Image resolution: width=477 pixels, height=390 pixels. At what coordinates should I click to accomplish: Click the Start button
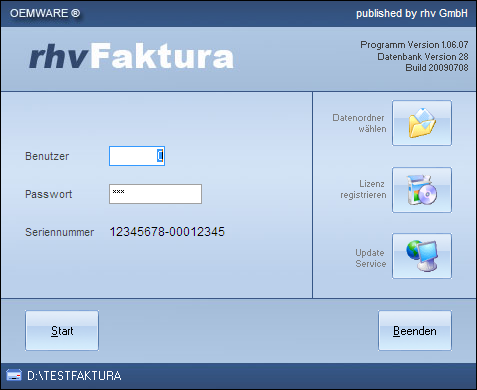point(62,331)
